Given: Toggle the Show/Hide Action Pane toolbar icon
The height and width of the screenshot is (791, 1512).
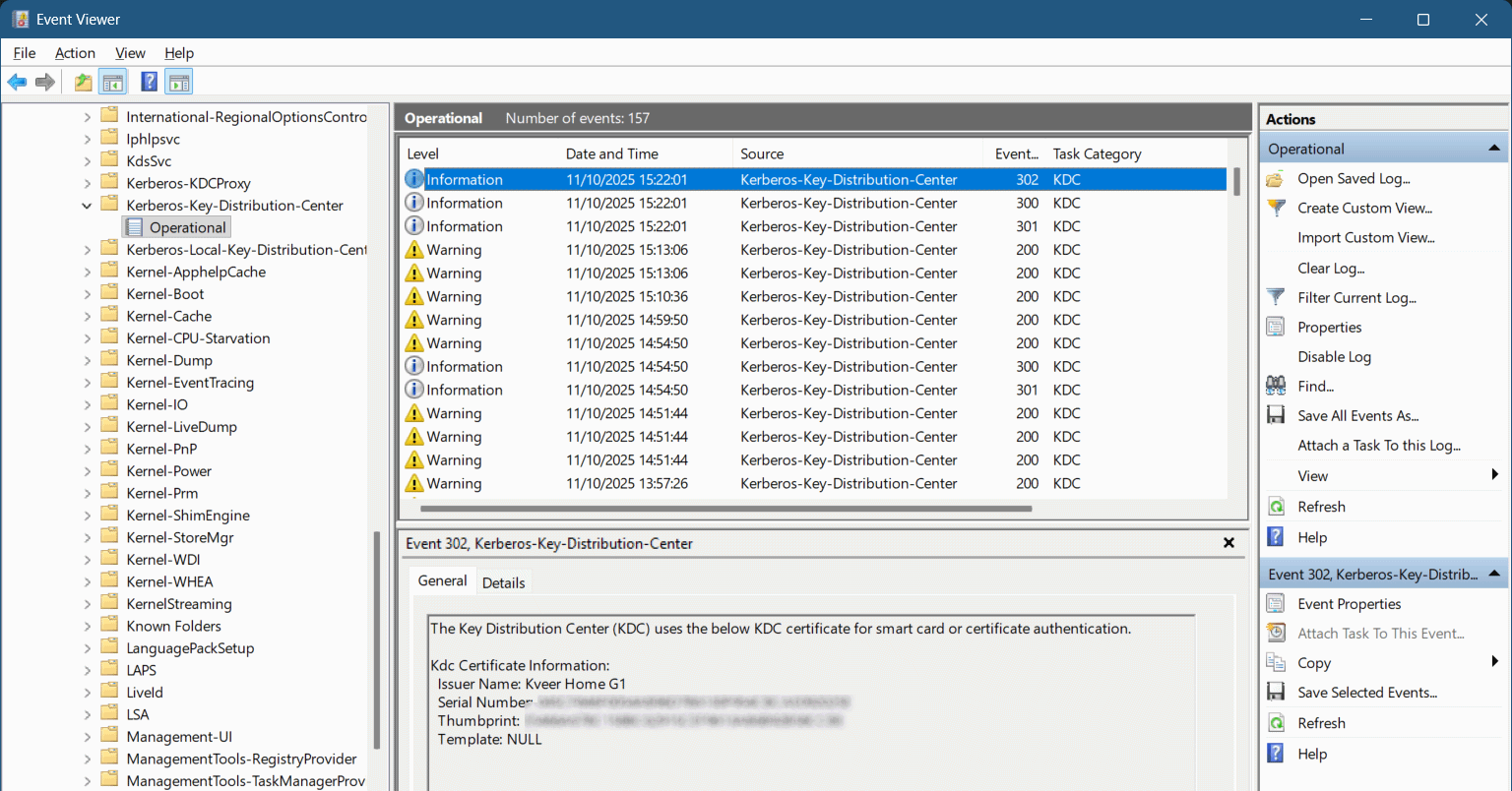Looking at the screenshot, I should click(179, 82).
